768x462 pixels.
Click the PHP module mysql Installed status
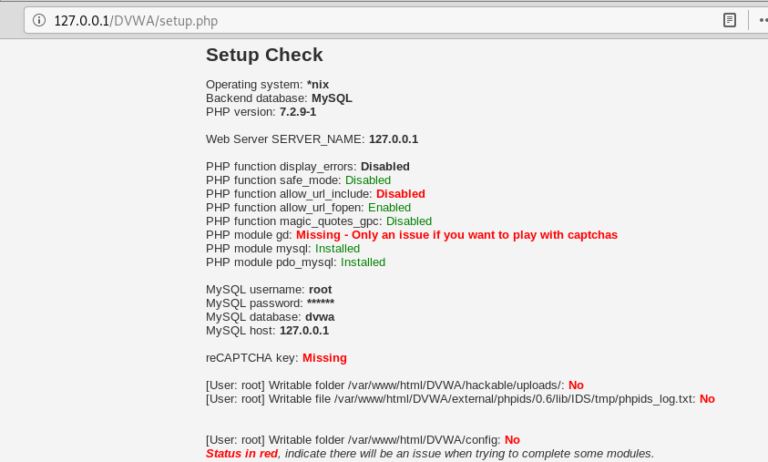pyautogui.click(x=337, y=248)
